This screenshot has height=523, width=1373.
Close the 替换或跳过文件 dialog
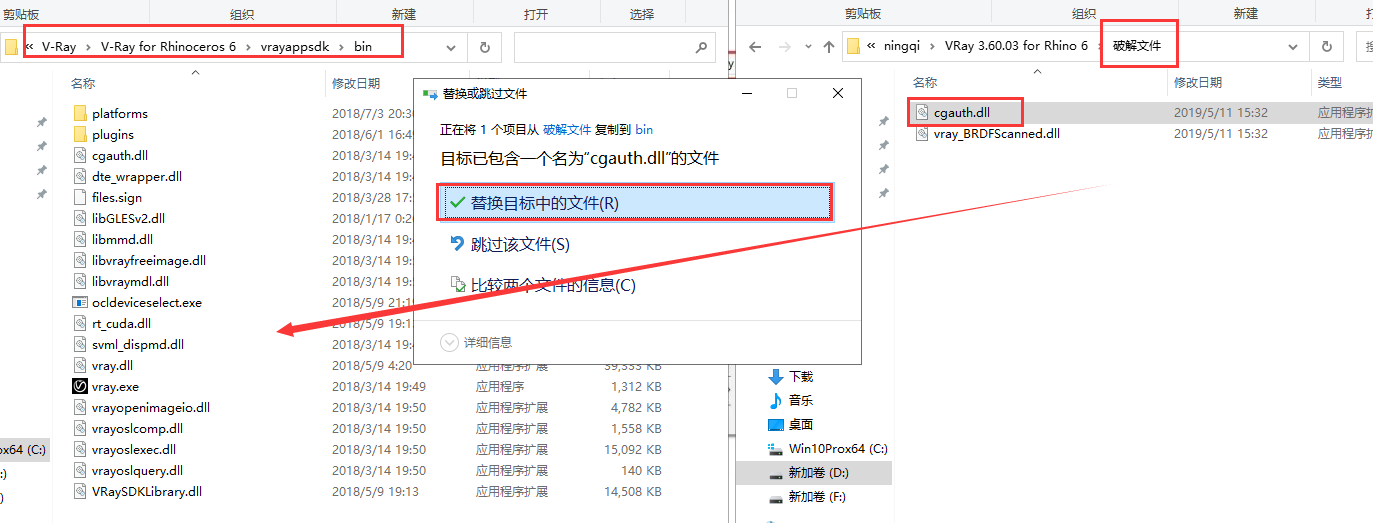point(838,93)
